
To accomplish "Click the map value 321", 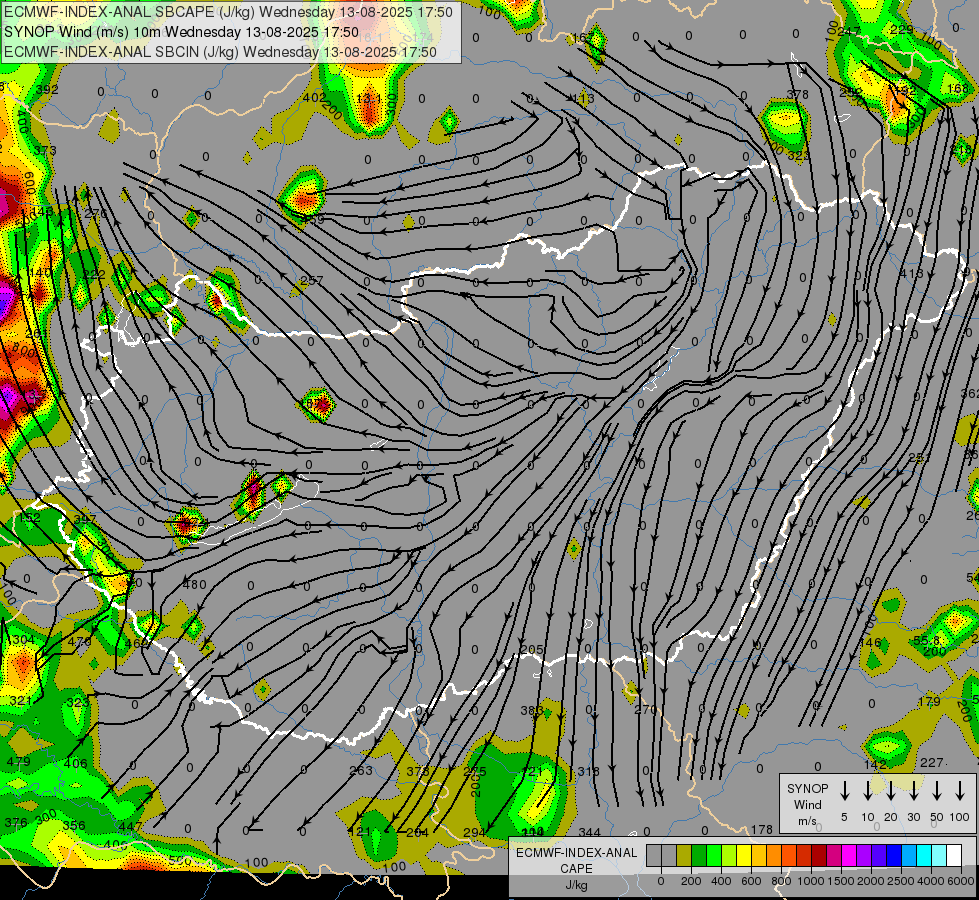I will pyautogui.click(x=20, y=701).
